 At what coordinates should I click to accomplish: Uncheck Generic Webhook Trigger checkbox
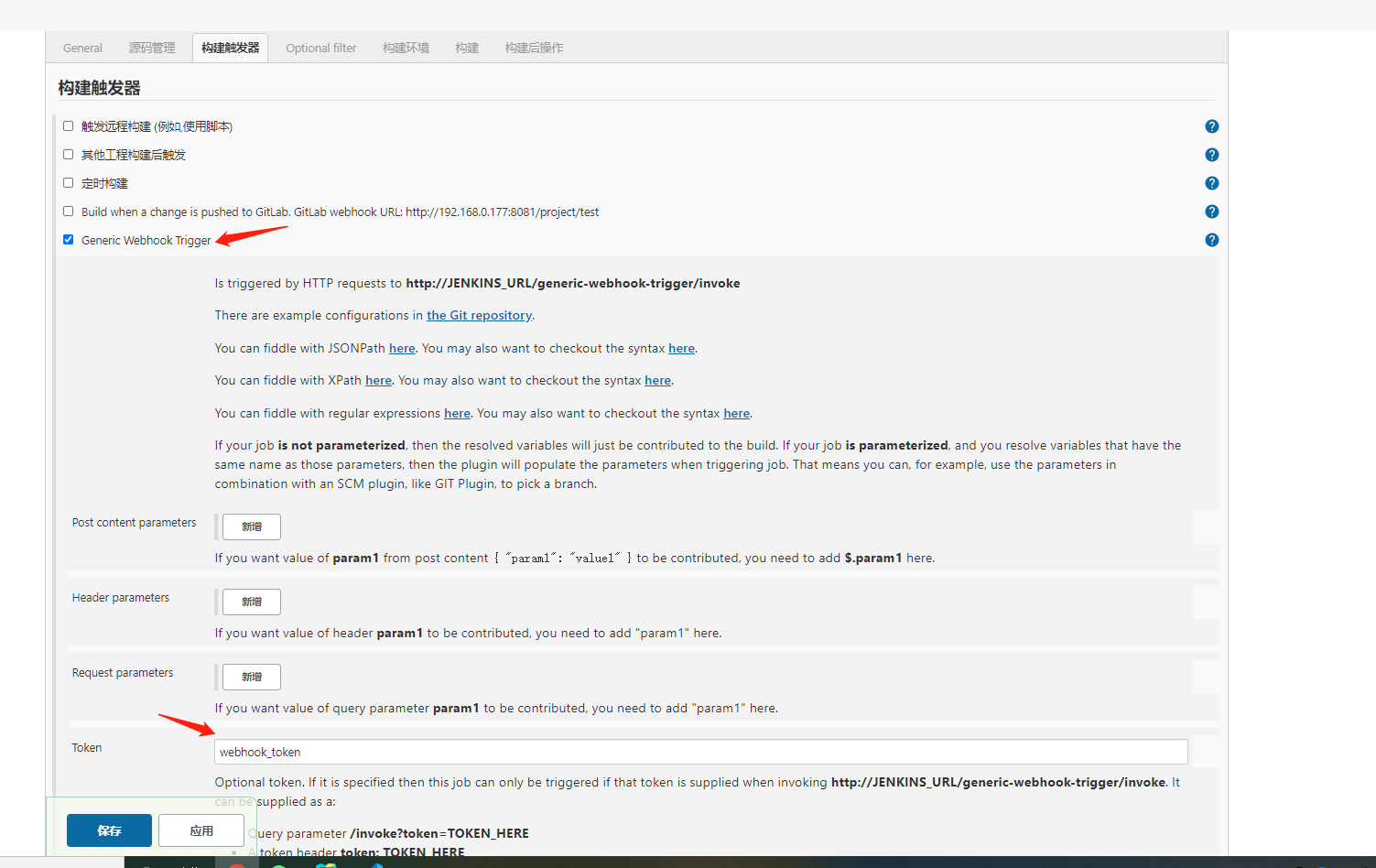68,239
